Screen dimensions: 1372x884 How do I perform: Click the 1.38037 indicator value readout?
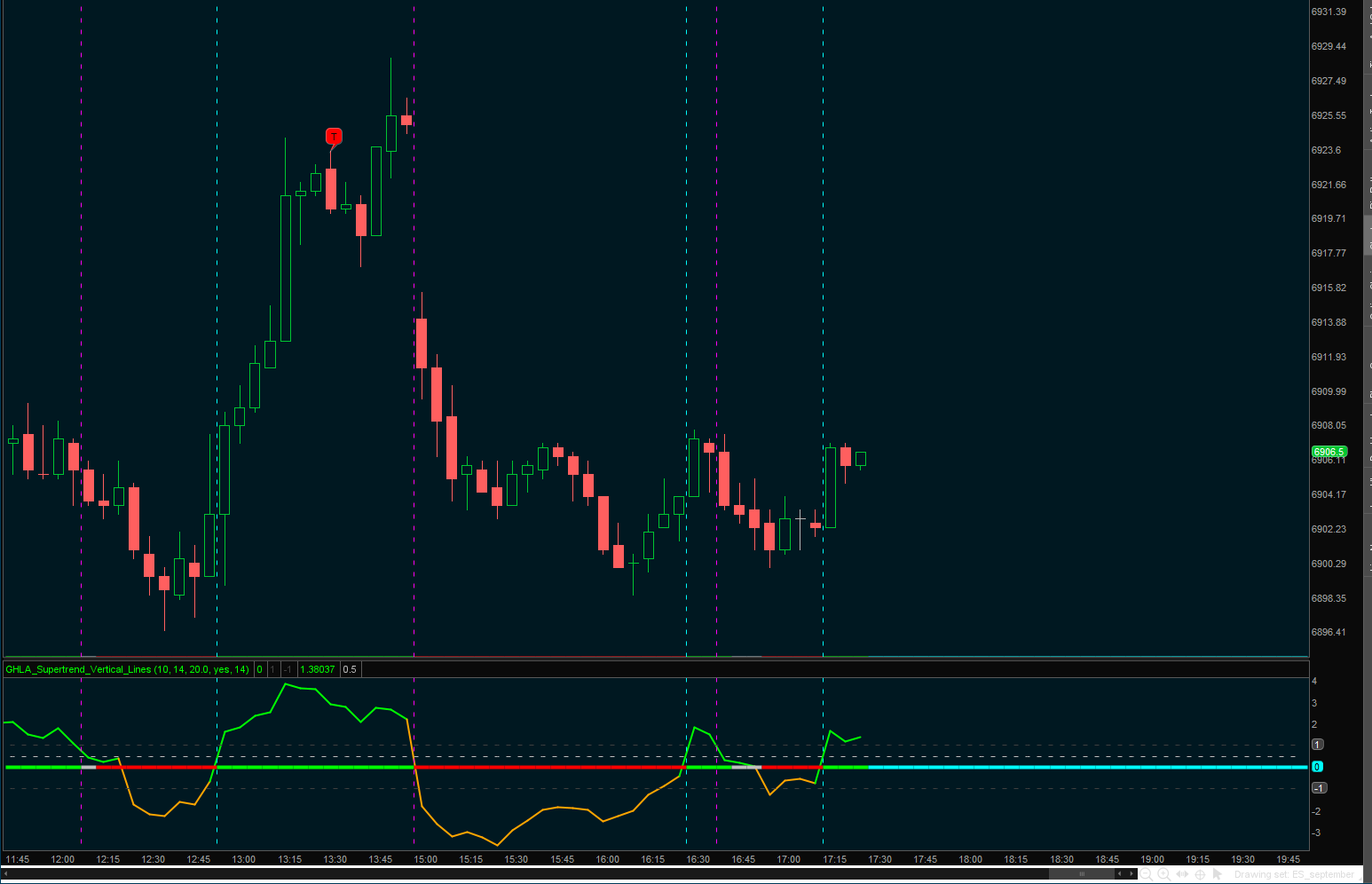pos(318,669)
